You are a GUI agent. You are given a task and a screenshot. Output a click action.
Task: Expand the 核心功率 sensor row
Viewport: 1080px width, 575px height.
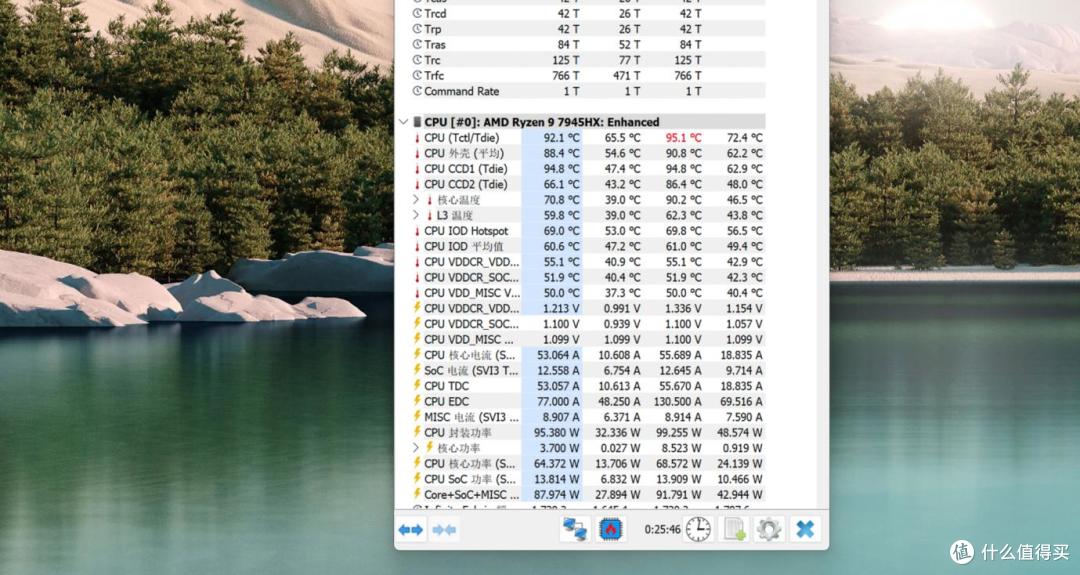[x=416, y=448]
